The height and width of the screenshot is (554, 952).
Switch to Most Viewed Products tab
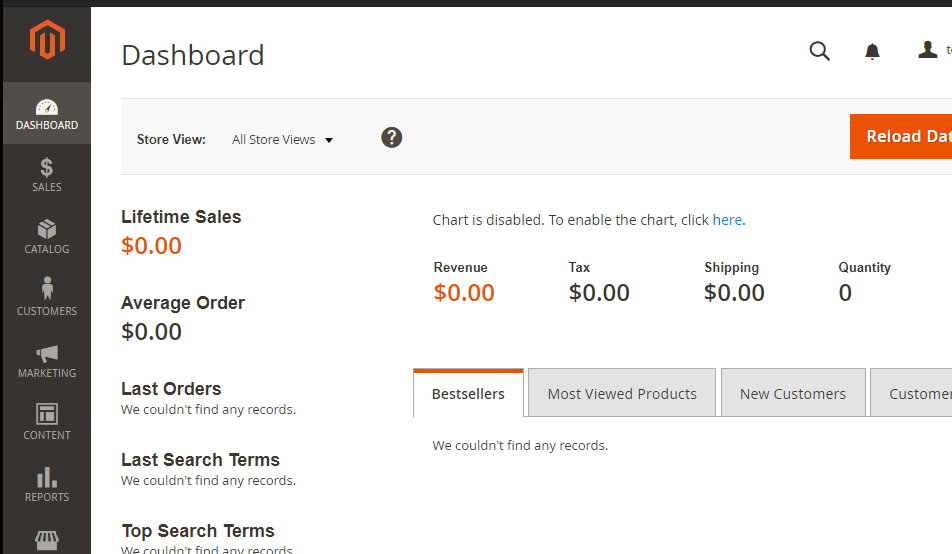[622, 394]
